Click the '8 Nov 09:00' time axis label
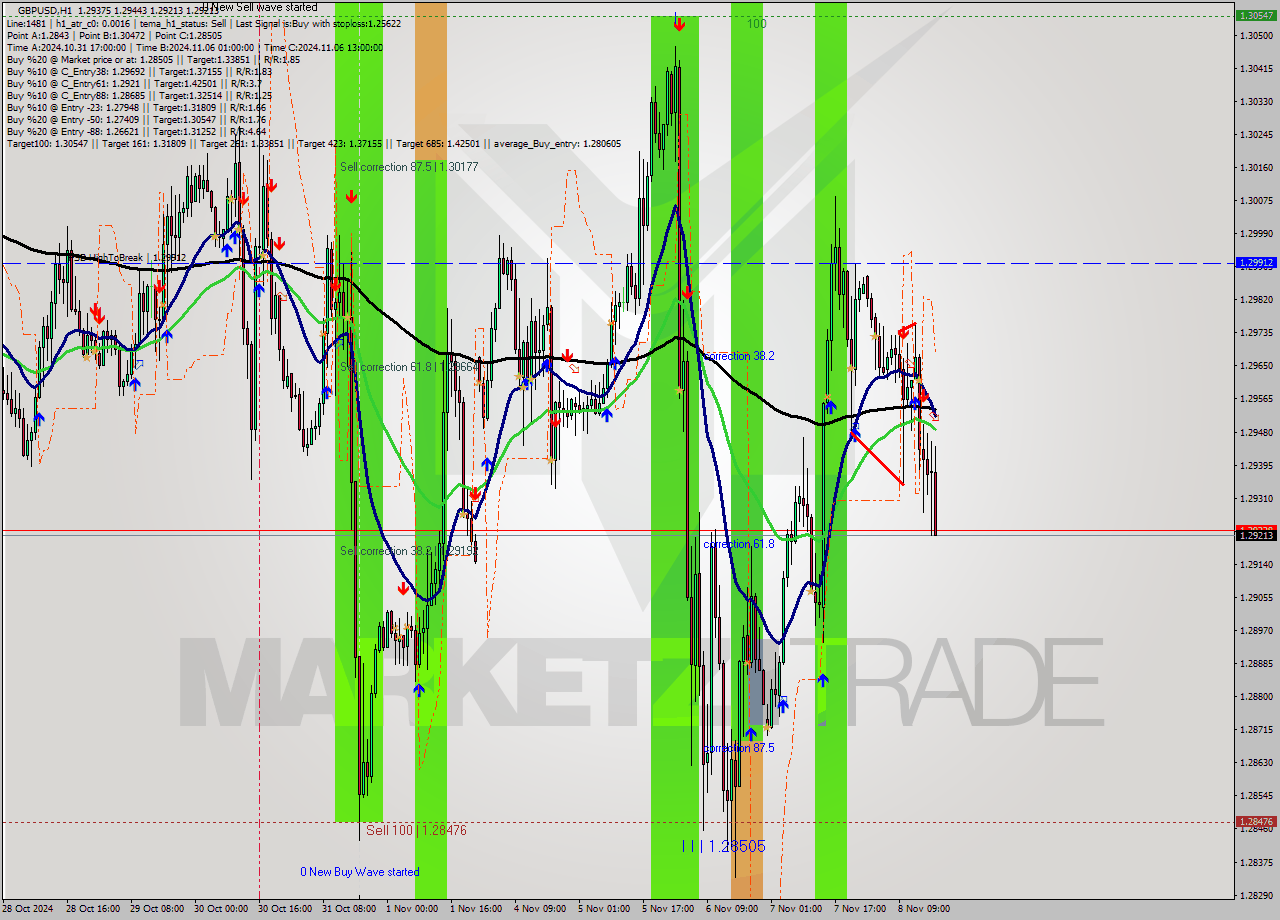Viewport: 1280px width, 920px height. (x=924, y=909)
